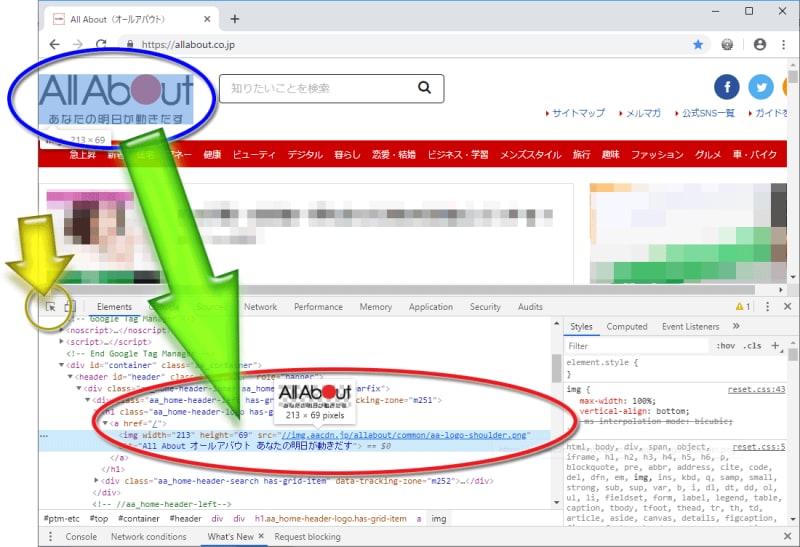This screenshot has height=547, width=800.
Task: Select the グルメ category
Action: tap(707, 154)
